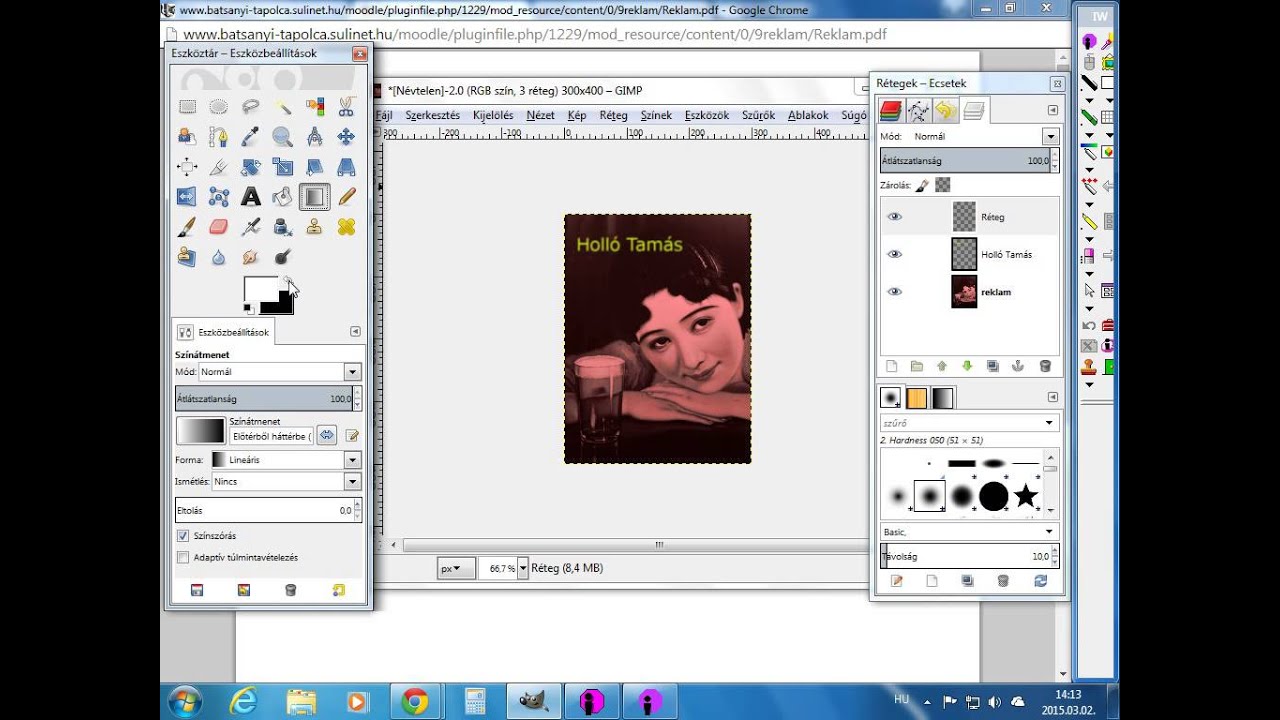Enable Adaptív túlmintavételezés checkbox
Image resolution: width=1280 pixels, height=720 pixels.
point(183,557)
